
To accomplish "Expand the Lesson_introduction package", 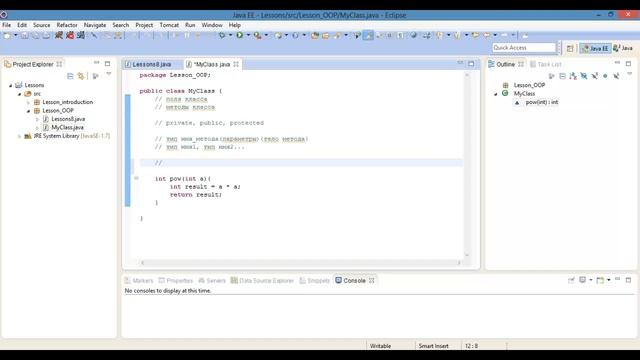I will pyautogui.click(x=28, y=102).
